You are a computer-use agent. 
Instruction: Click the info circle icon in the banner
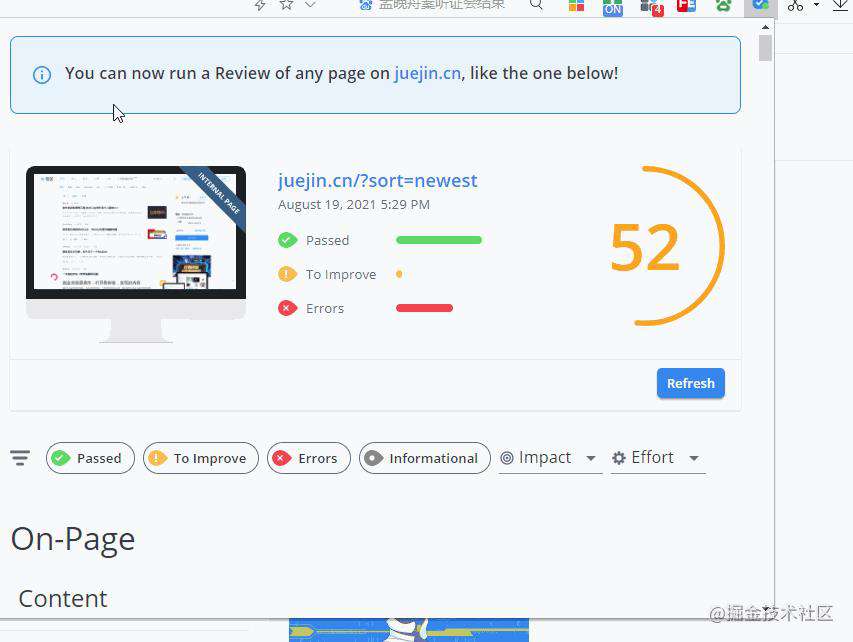42,75
